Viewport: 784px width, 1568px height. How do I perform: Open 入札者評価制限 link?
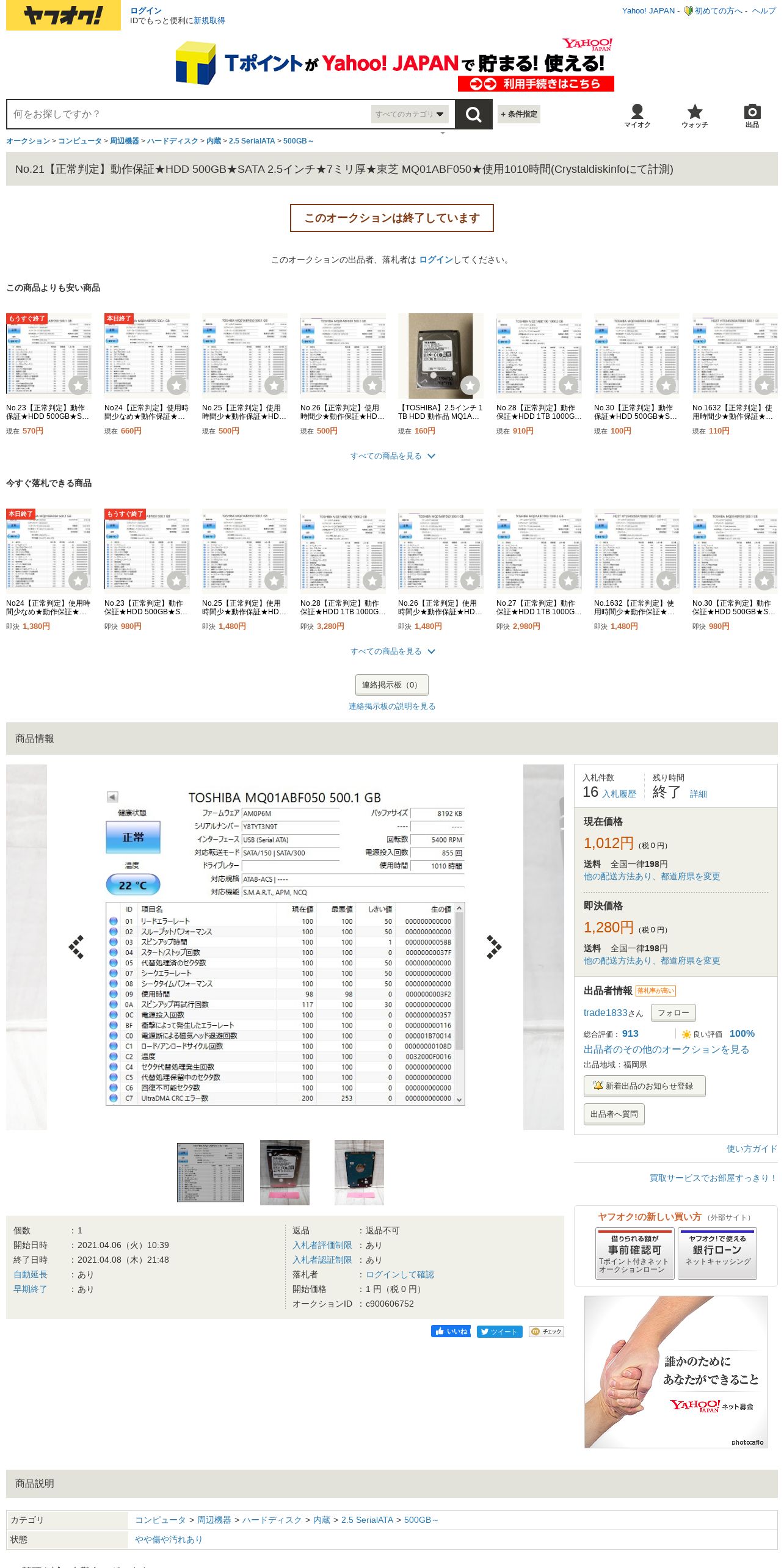(322, 1245)
